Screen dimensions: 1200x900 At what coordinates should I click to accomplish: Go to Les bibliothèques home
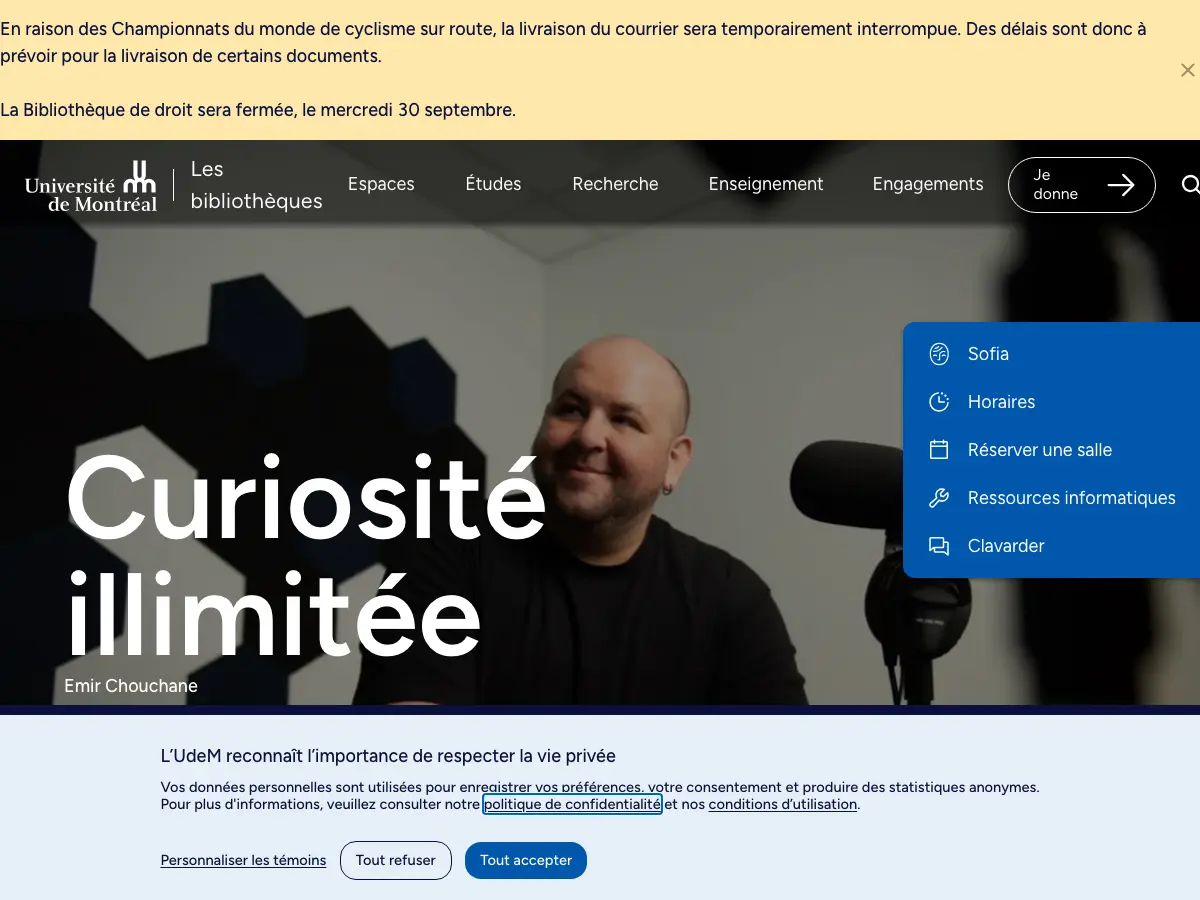pos(257,185)
